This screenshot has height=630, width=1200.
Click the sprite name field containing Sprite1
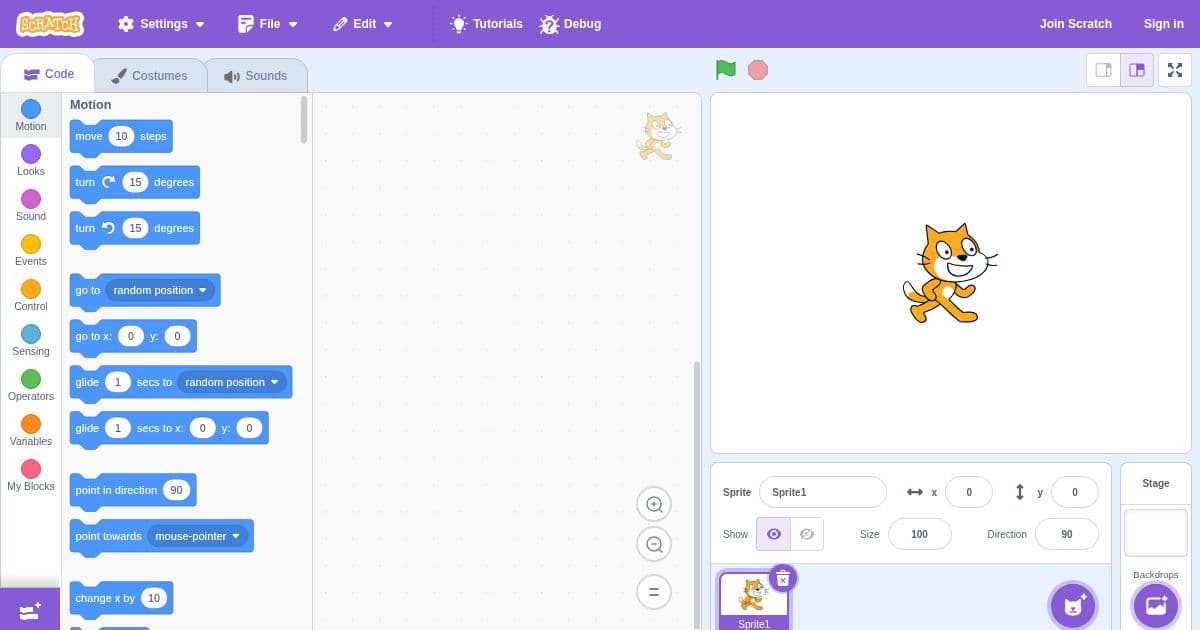823,492
